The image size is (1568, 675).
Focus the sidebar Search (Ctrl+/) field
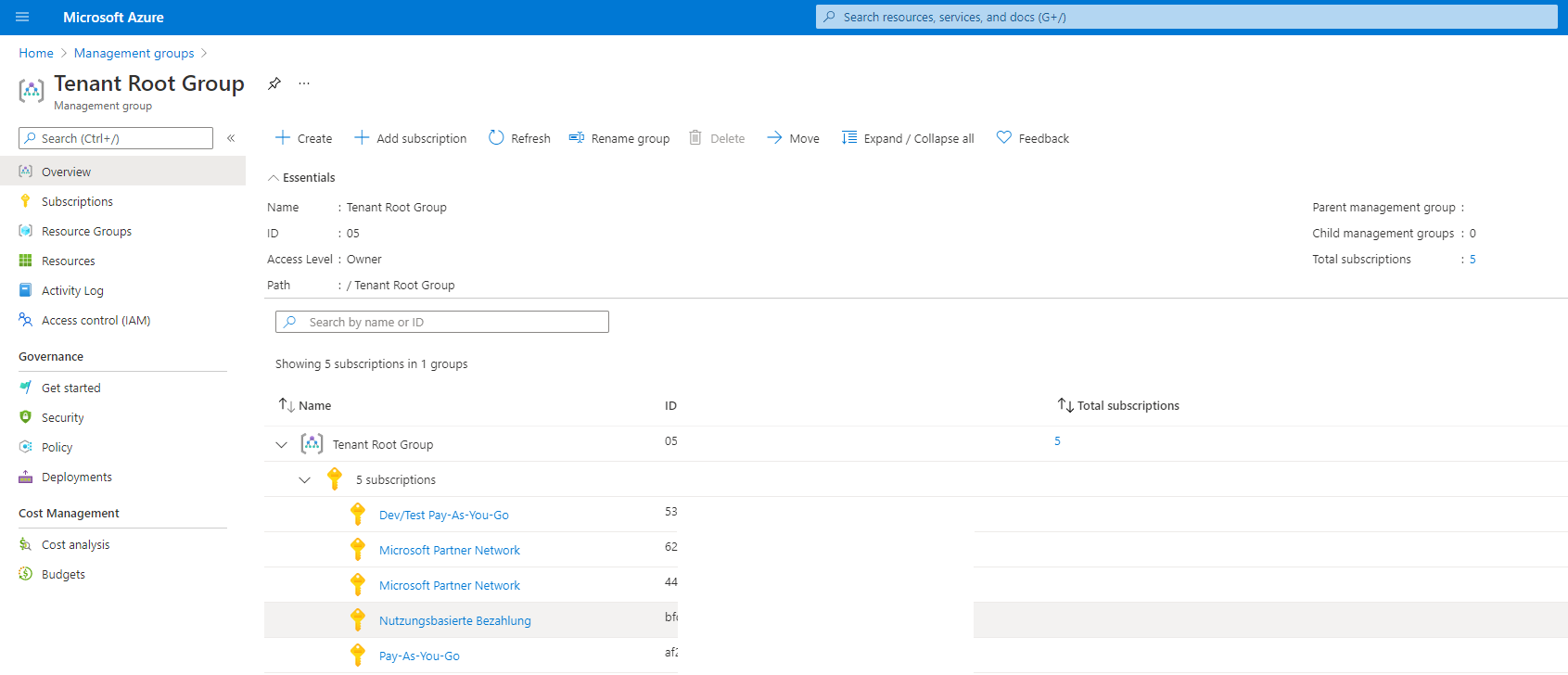pyautogui.click(x=116, y=138)
